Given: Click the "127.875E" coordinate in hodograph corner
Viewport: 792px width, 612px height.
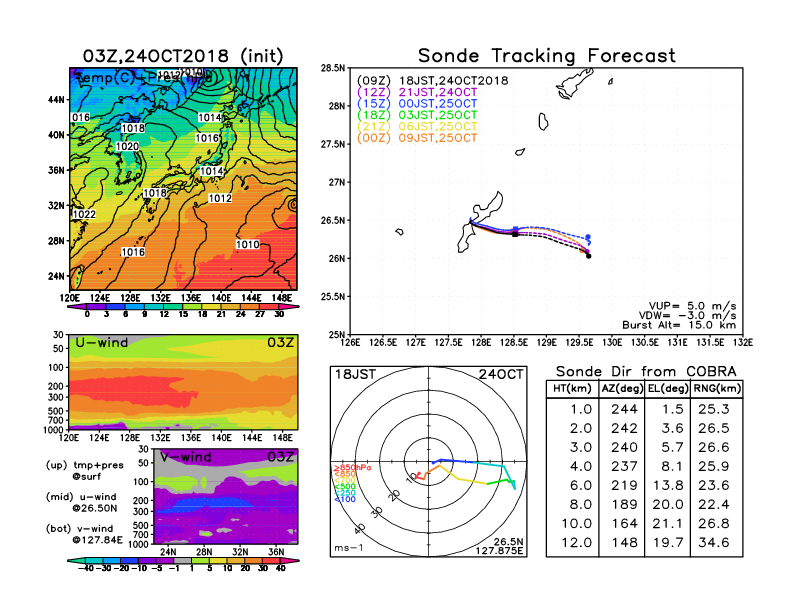Looking at the screenshot, I should (499, 550).
